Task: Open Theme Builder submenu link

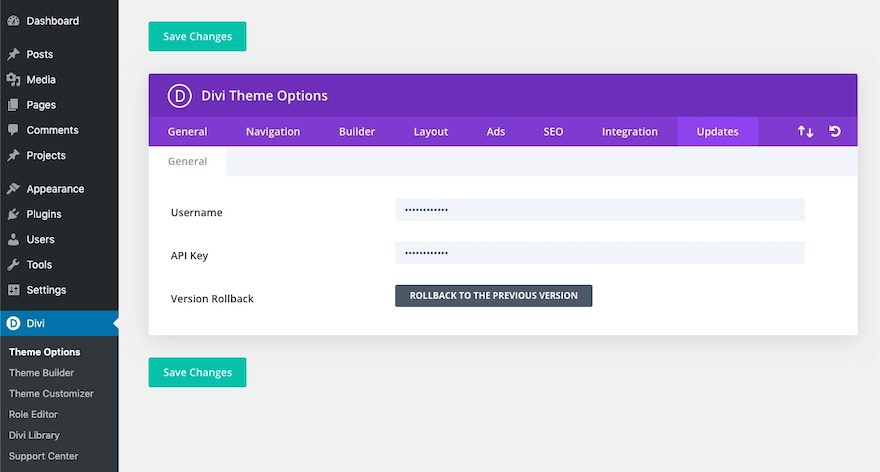Action: click(41, 373)
